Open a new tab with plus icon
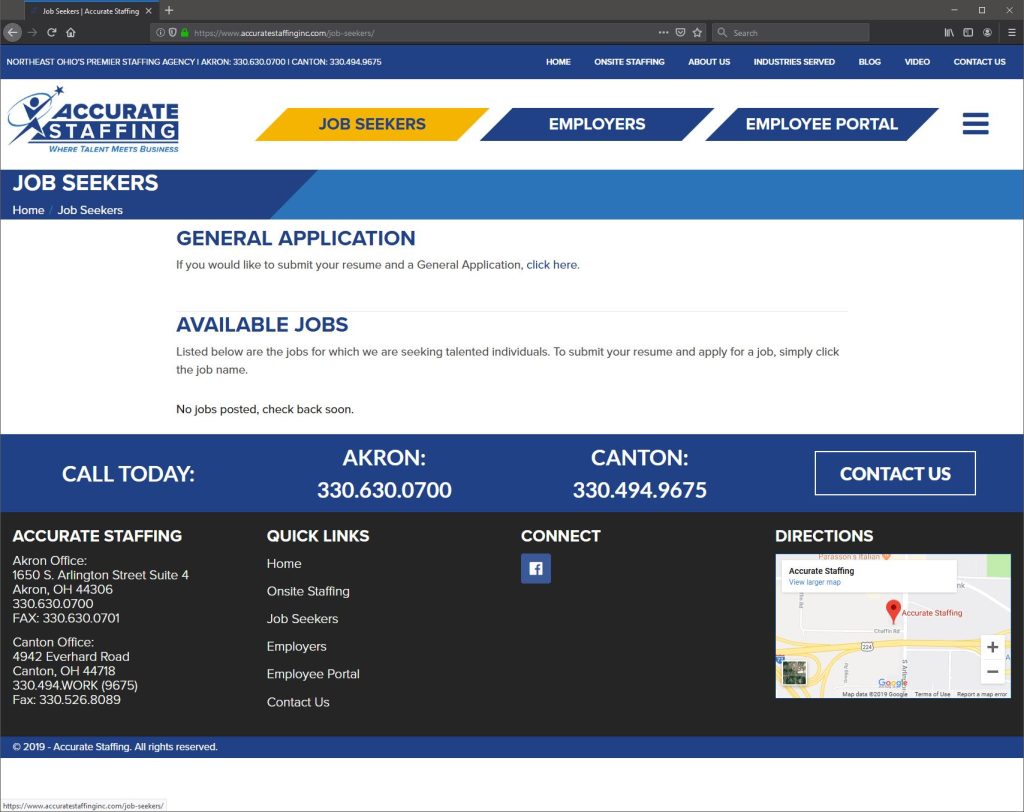This screenshot has width=1024, height=812. click(169, 10)
